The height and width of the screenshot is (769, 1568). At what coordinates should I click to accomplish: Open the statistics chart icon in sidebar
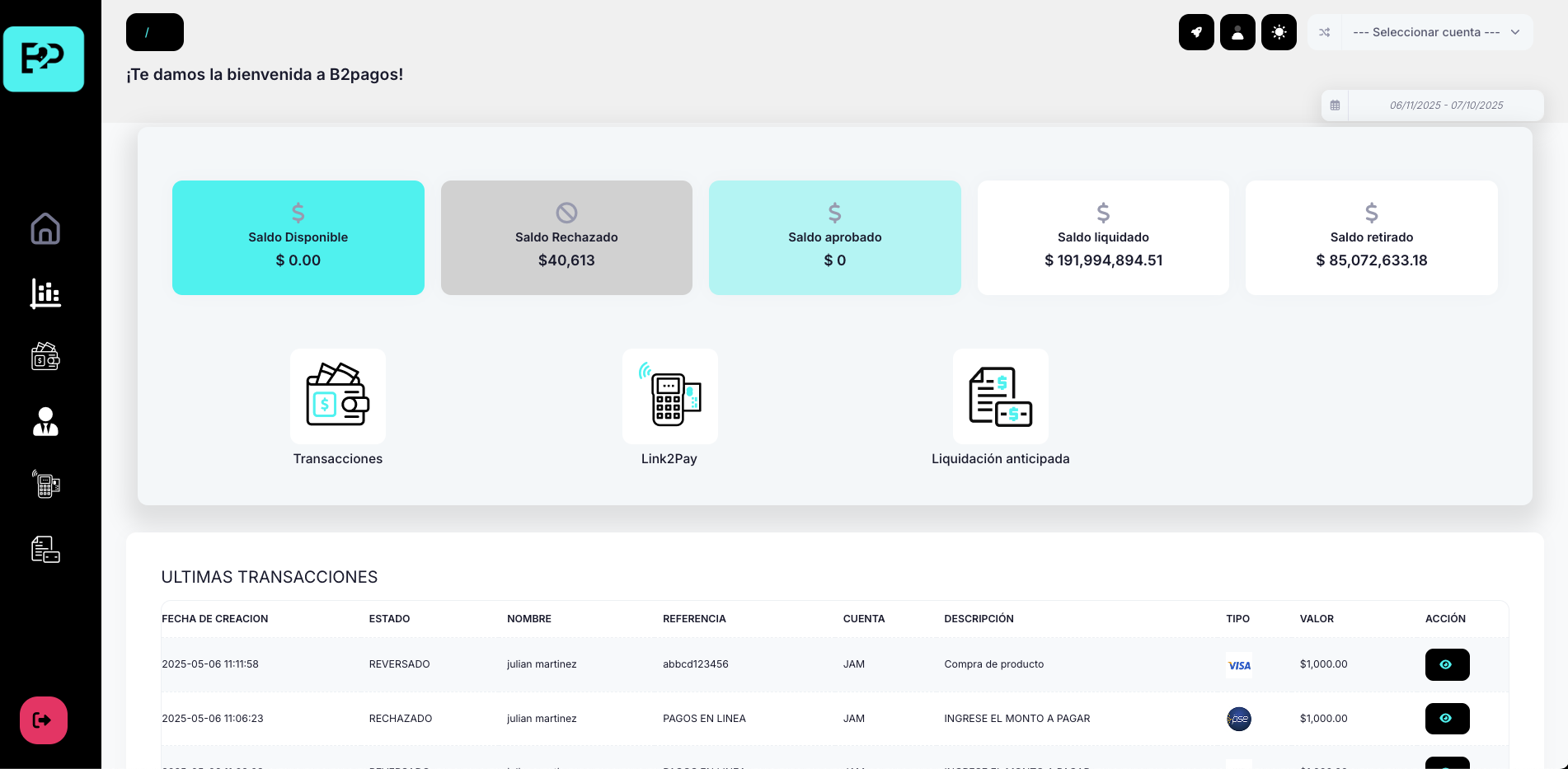tap(45, 293)
